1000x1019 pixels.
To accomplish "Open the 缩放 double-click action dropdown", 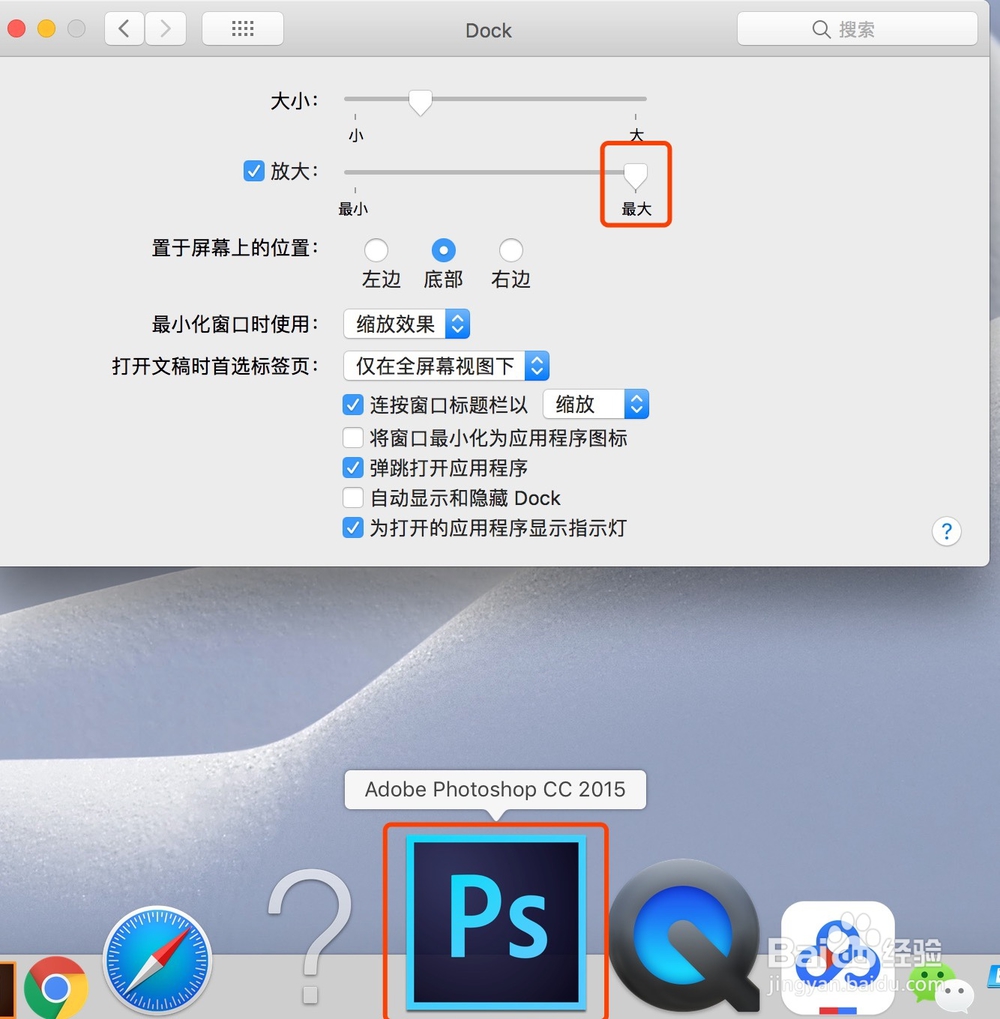I will (x=596, y=404).
